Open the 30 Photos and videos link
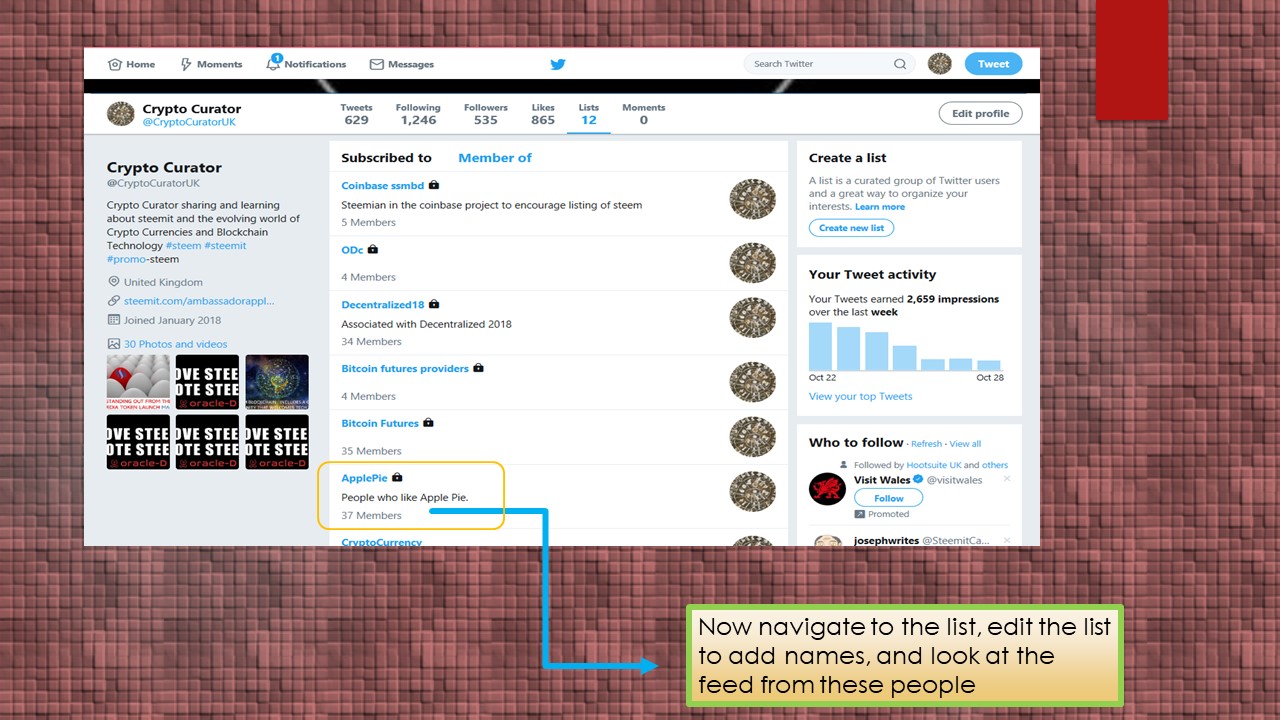1280x720 pixels. click(x=175, y=344)
